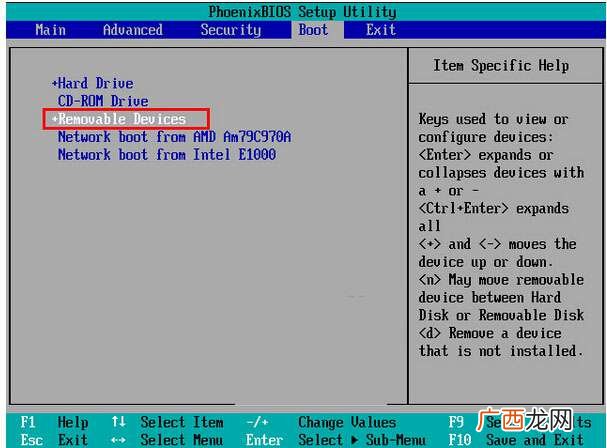Viewport: 607px width, 448px height.
Task: Click the -/+ Change Values label
Action: [x=321, y=422]
